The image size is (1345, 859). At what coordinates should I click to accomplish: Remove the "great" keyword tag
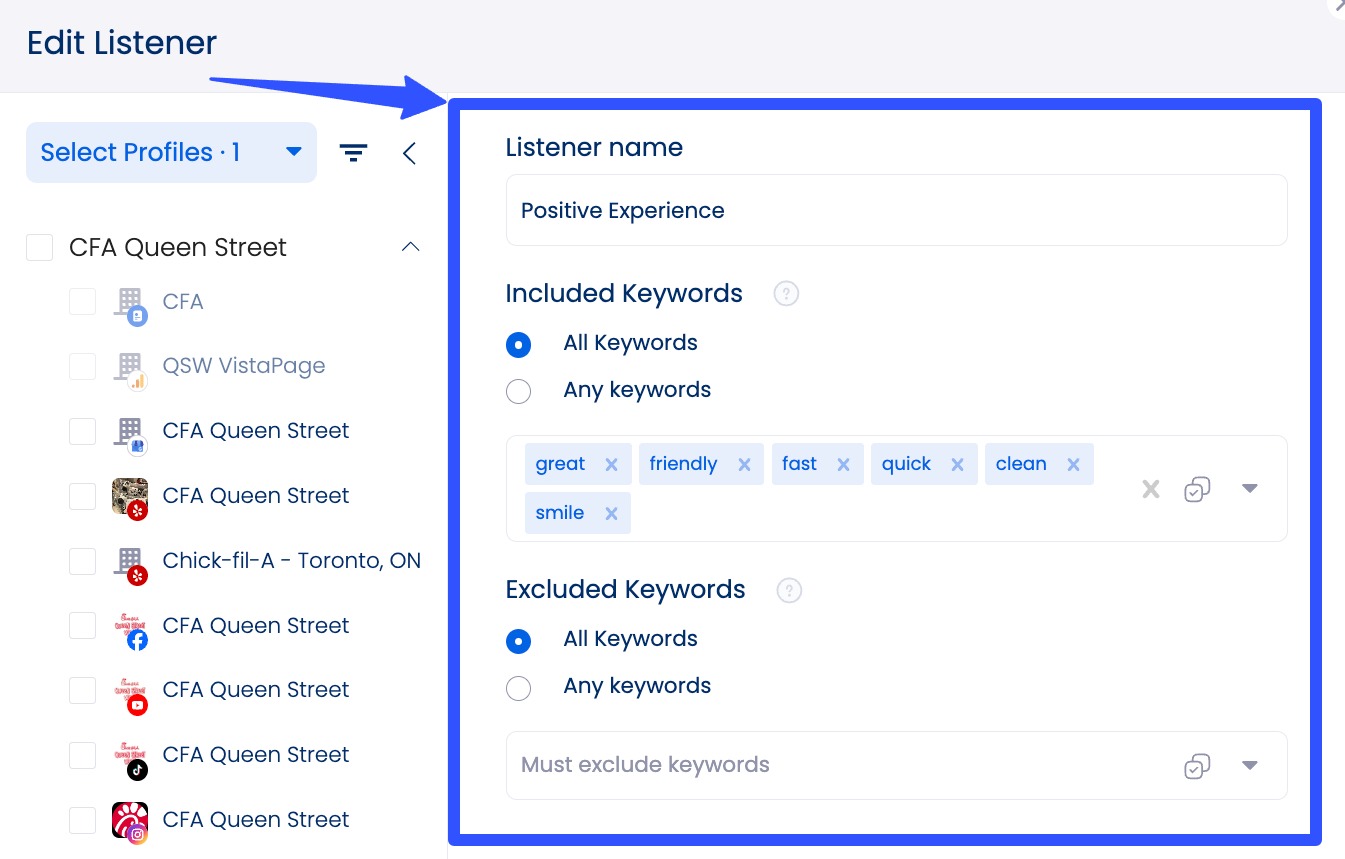pos(611,464)
